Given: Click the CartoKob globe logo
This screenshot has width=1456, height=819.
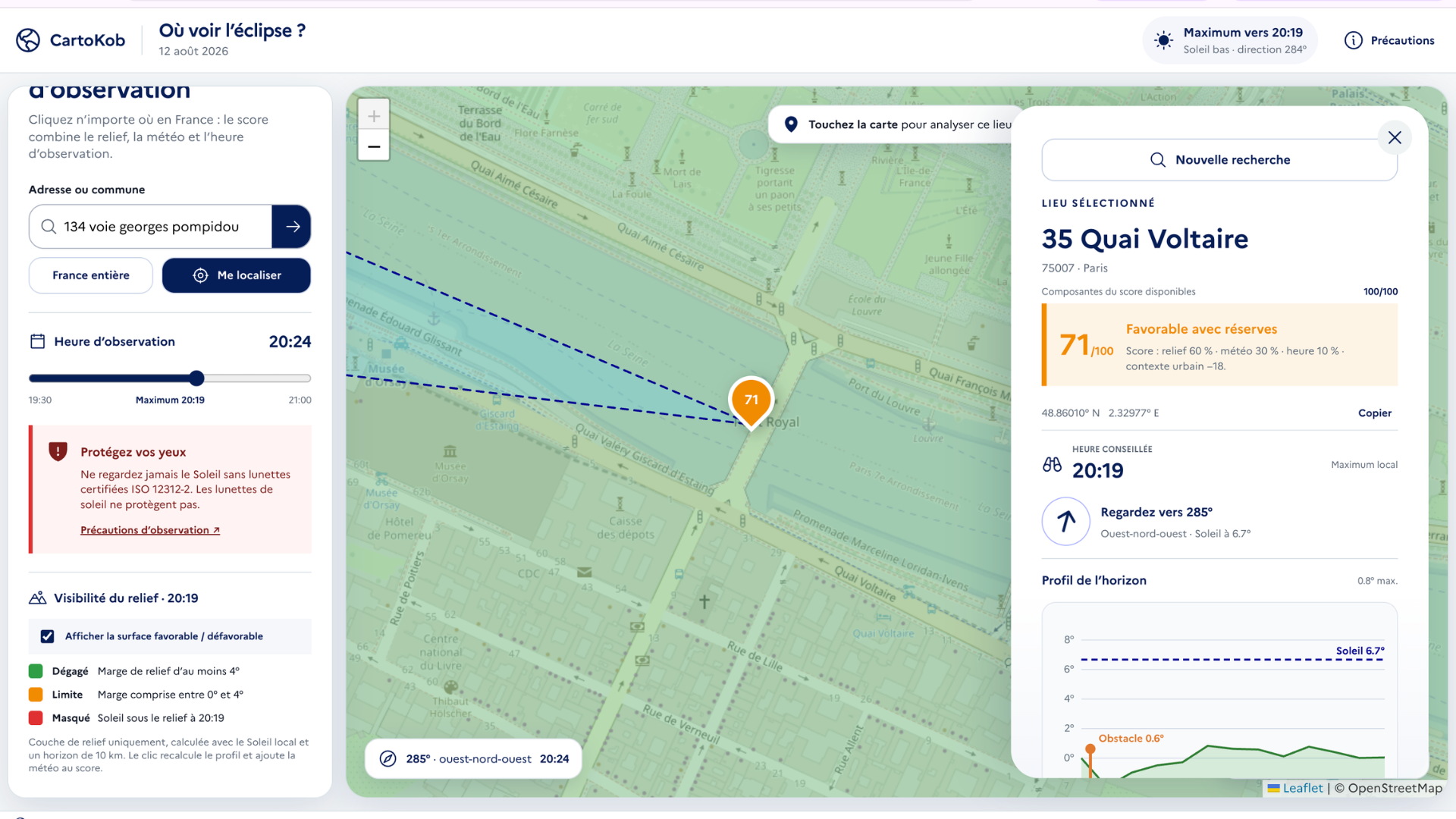Looking at the screenshot, I should coord(28,40).
